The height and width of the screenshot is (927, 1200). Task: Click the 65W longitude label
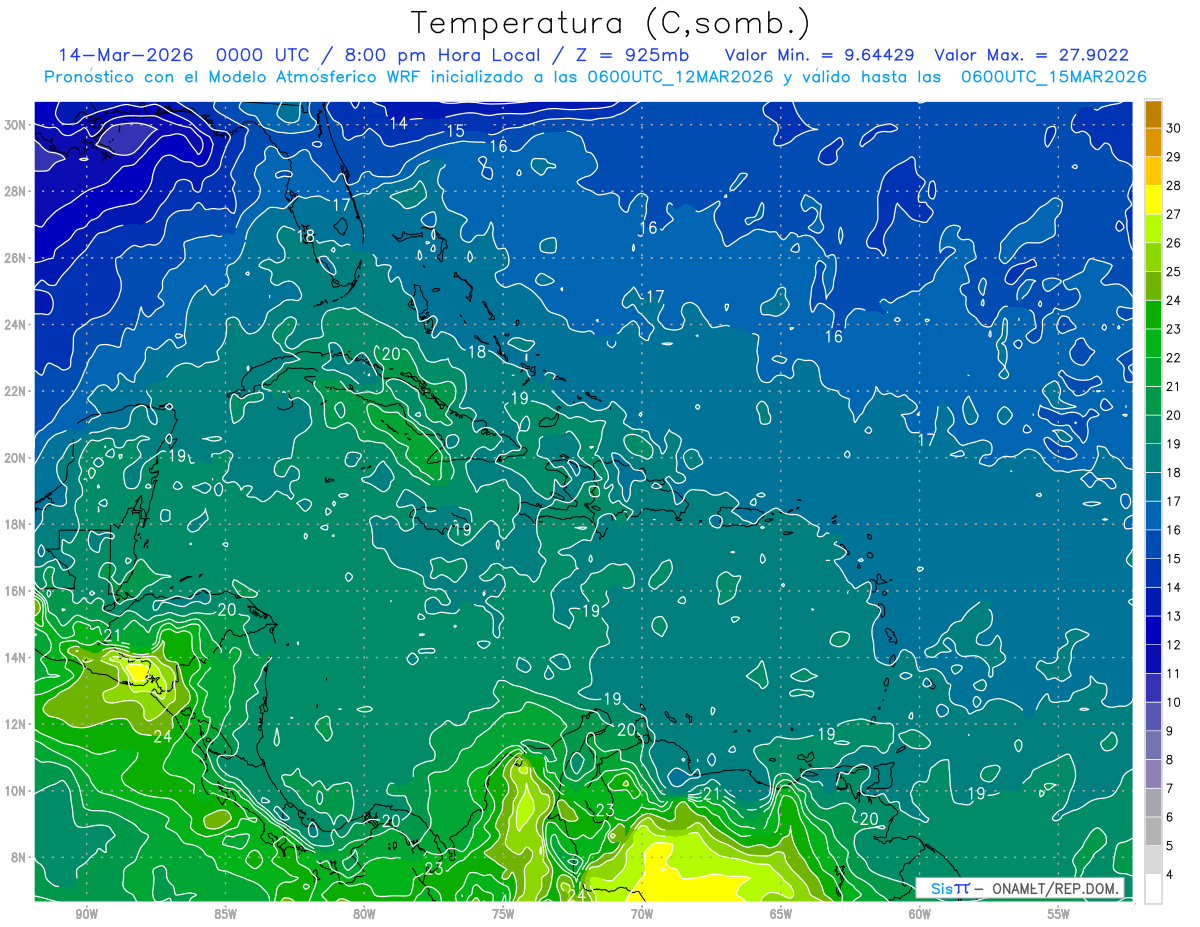[x=781, y=914]
